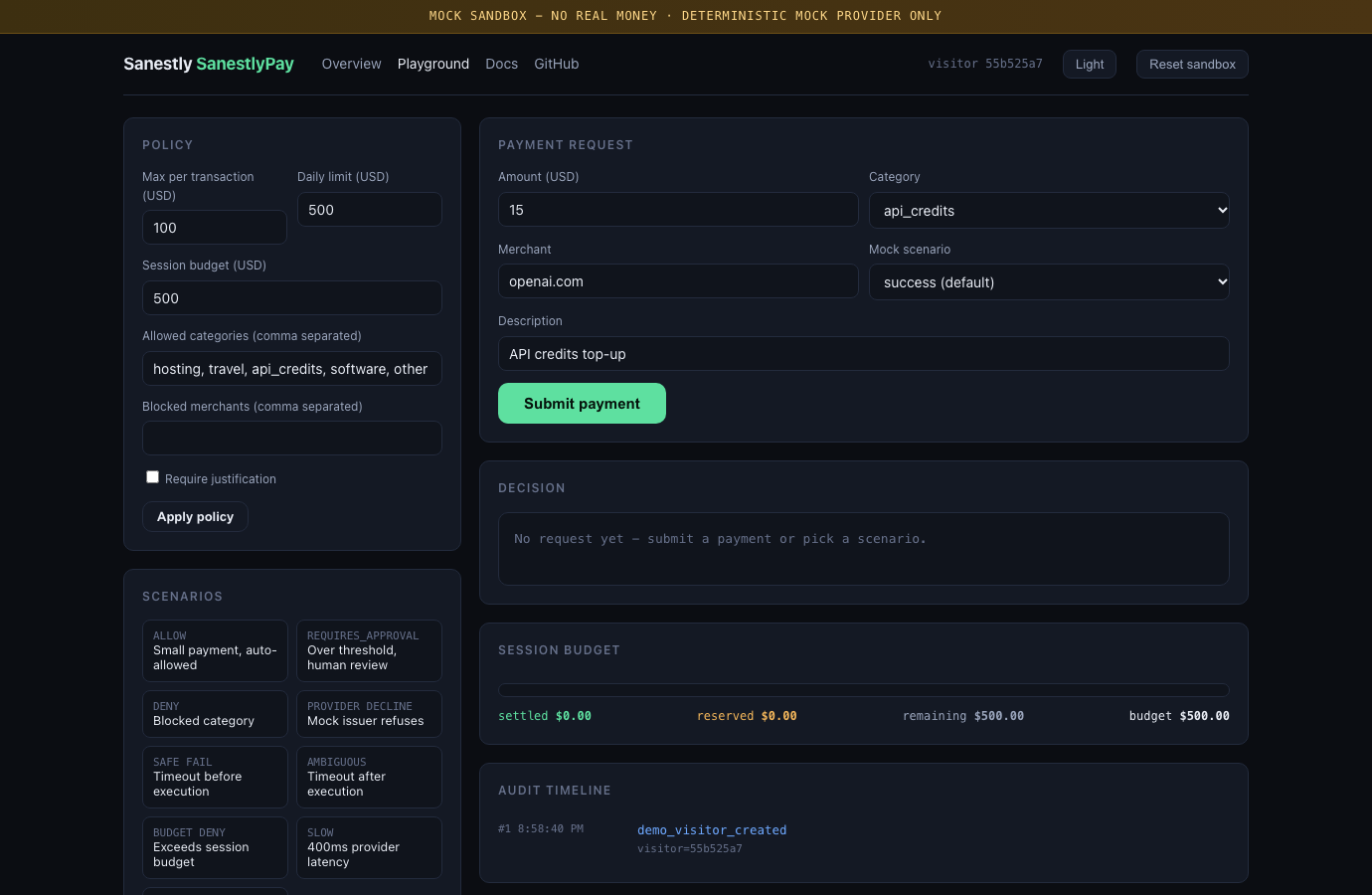Open the Category dropdown showing api_credits
The height and width of the screenshot is (895, 1372).
click(1049, 210)
